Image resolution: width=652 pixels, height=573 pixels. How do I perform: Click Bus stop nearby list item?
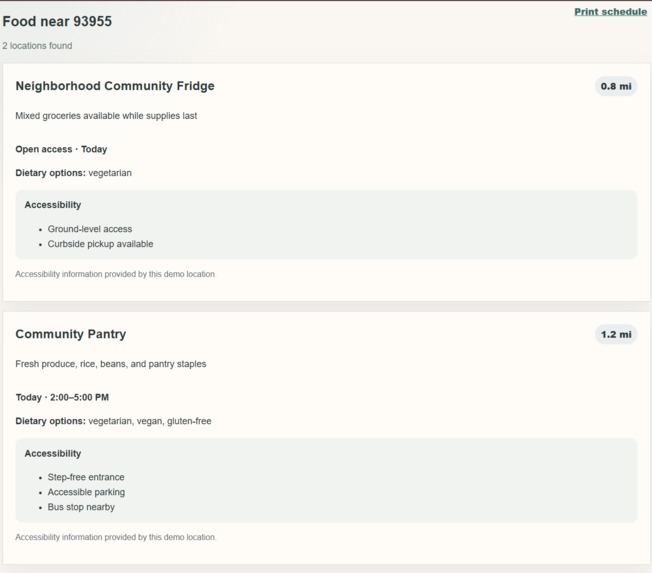click(x=81, y=507)
